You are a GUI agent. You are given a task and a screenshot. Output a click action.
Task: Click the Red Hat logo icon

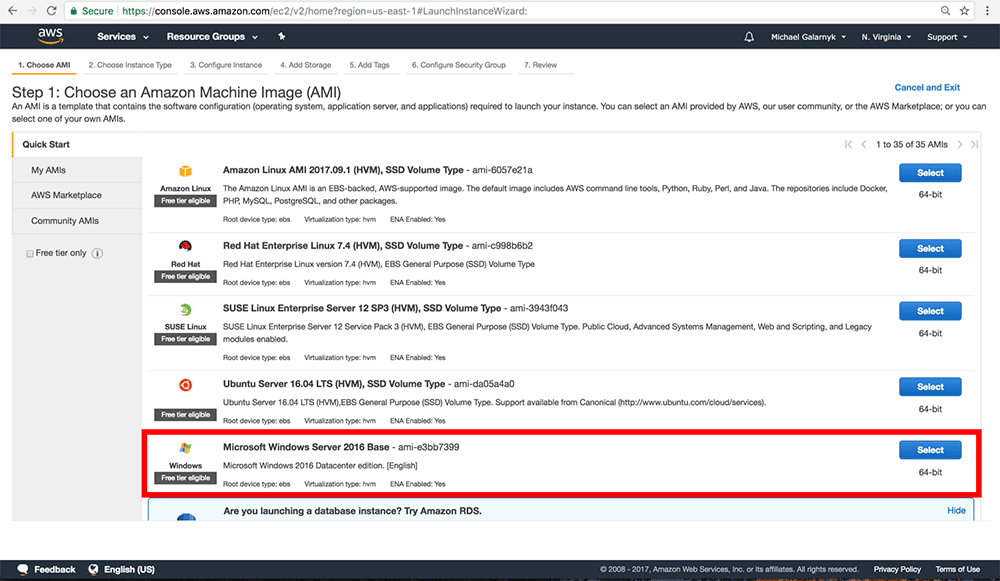click(185, 244)
